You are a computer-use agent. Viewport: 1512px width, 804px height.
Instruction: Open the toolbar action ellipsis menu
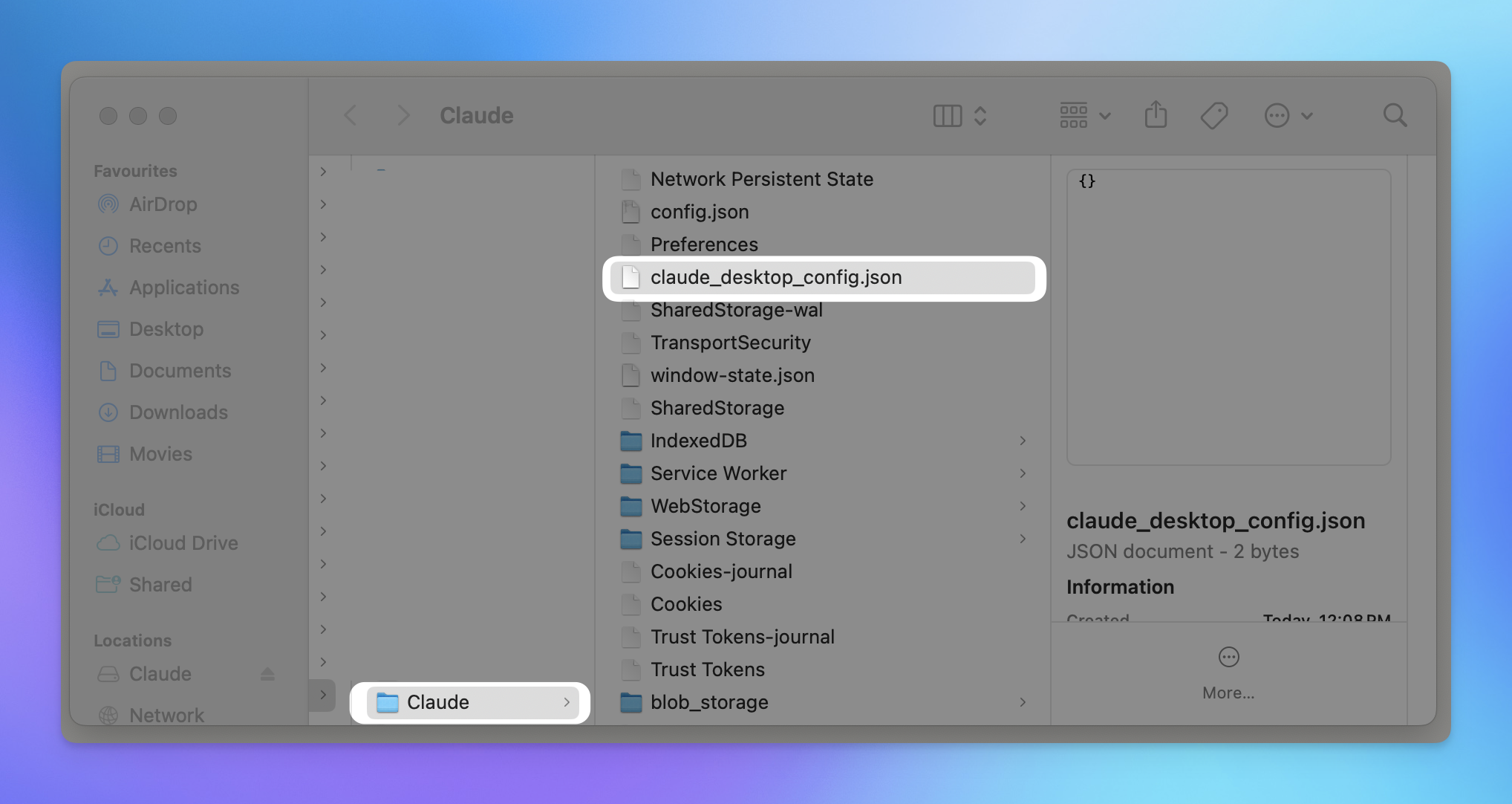[1288, 115]
